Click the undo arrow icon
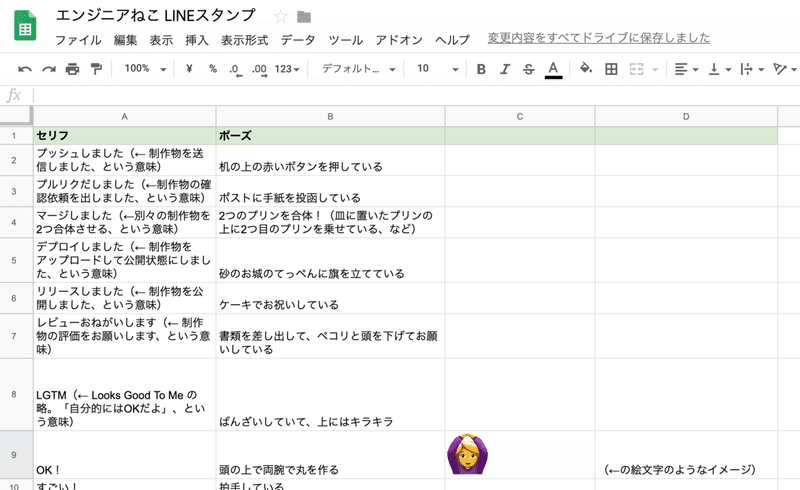 tap(24, 69)
